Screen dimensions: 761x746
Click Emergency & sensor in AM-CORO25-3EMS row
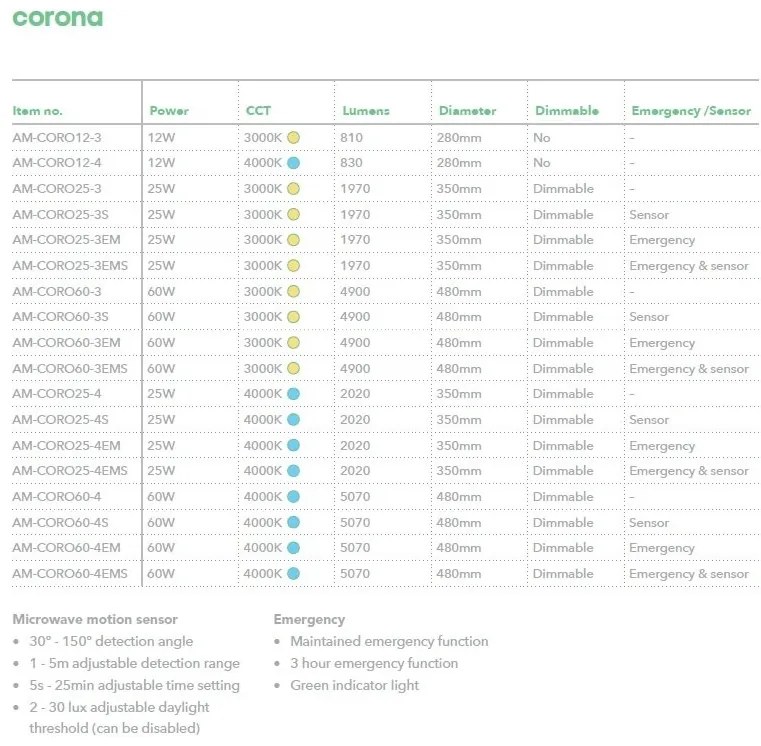click(689, 266)
